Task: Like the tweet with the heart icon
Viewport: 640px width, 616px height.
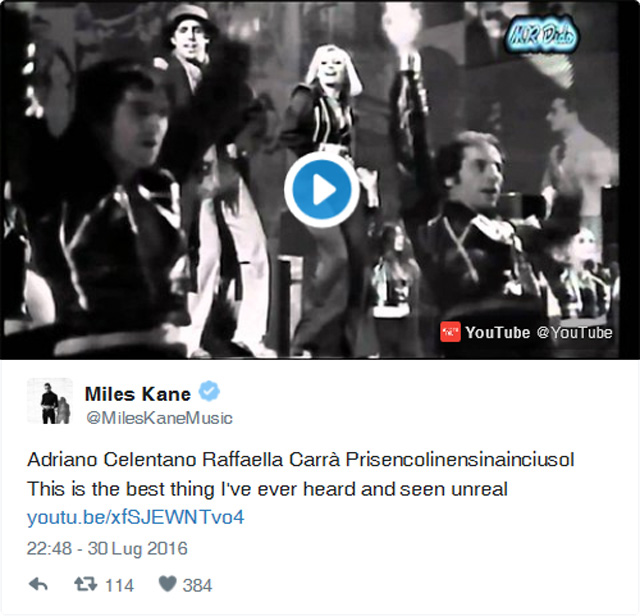Action: tap(167, 584)
